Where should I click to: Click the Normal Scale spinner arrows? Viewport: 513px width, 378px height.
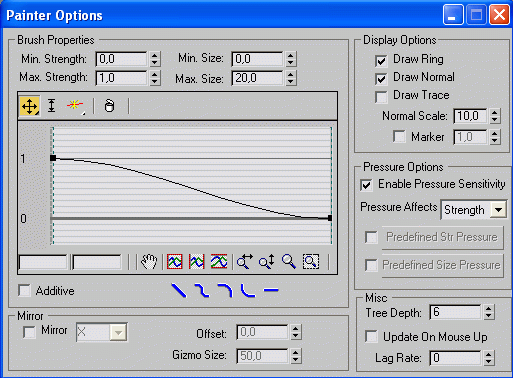pyautogui.click(x=495, y=116)
